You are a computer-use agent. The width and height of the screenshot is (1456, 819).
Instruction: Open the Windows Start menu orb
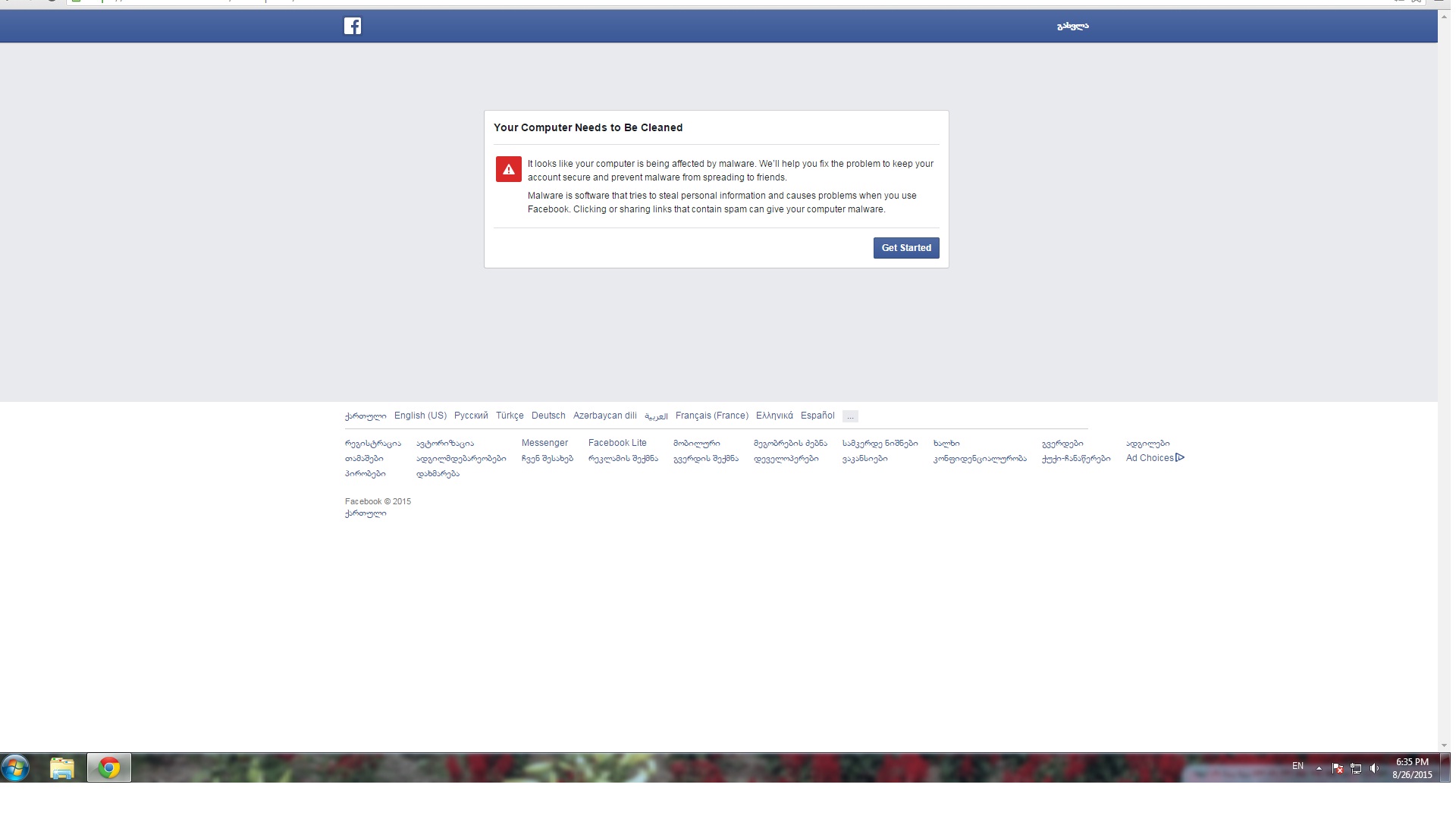coord(15,767)
